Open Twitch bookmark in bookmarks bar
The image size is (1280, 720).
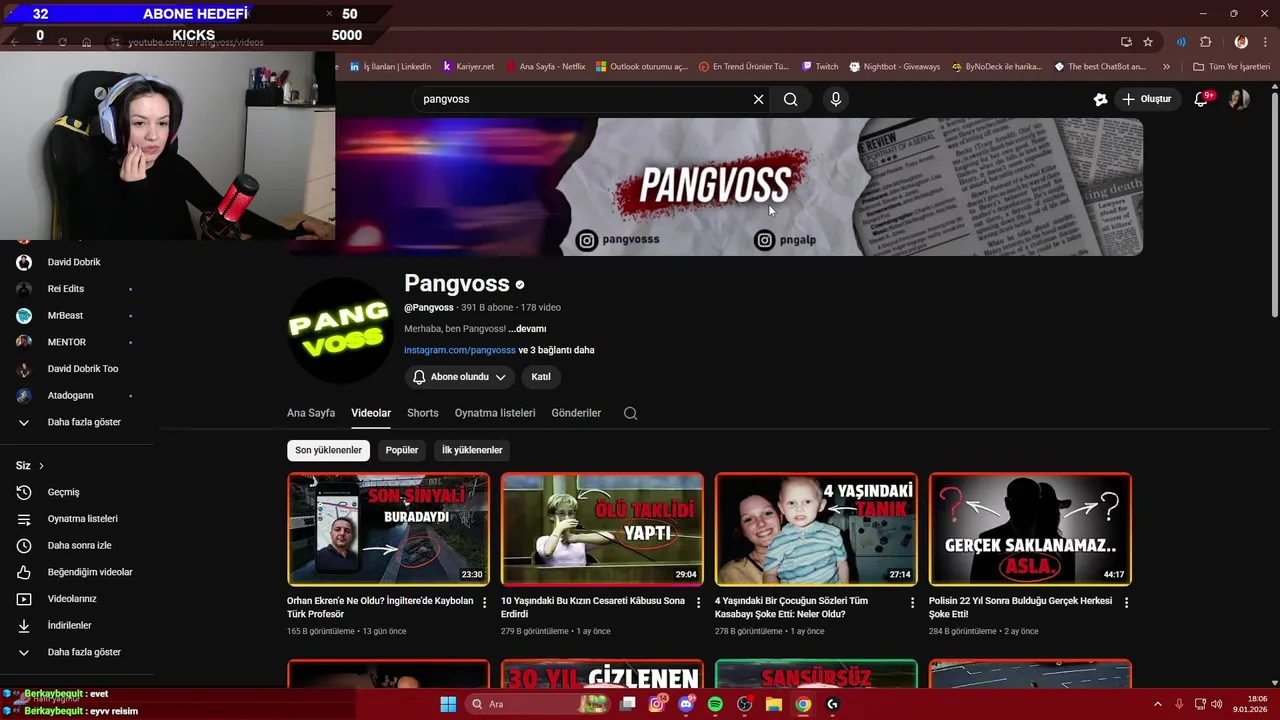(x=820, y=67)
